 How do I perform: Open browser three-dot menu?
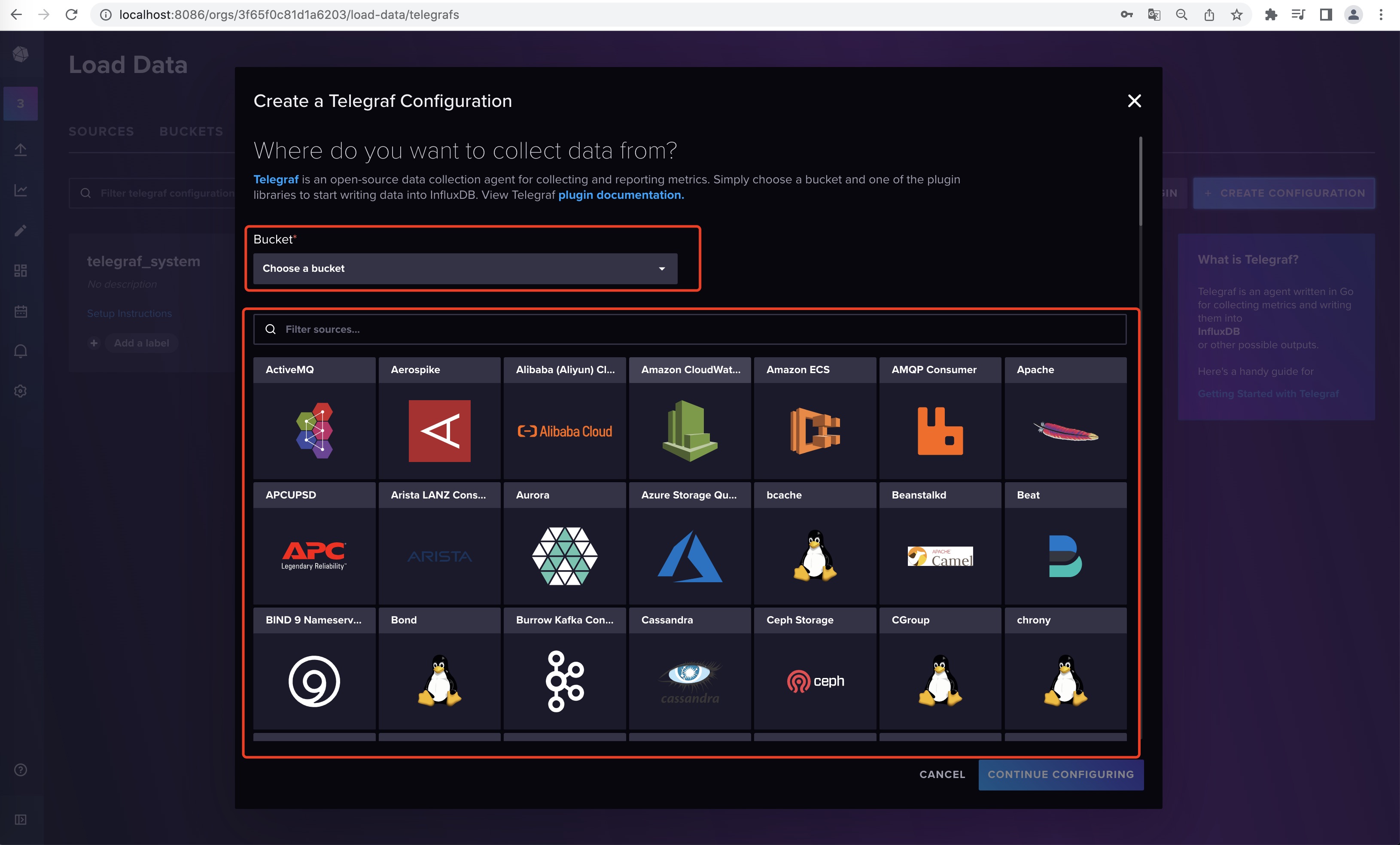(x=1381, y=15)
